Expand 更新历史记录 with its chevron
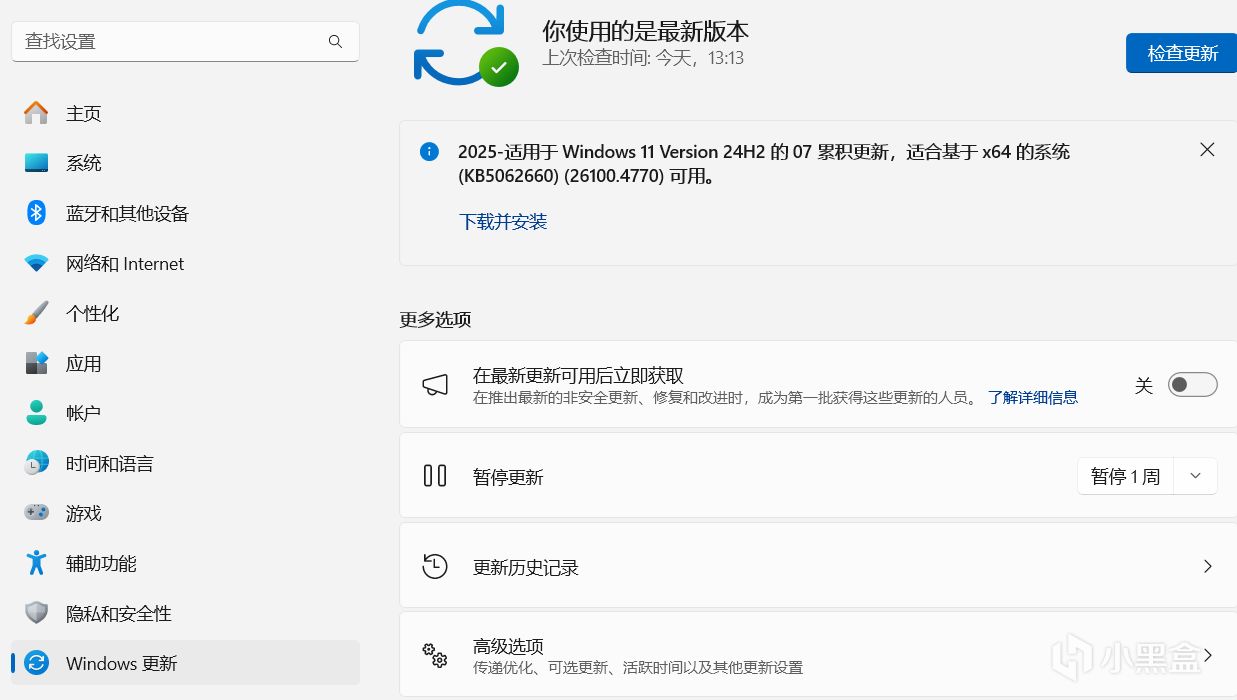The image size is (1237, 700). point(1207,567)
